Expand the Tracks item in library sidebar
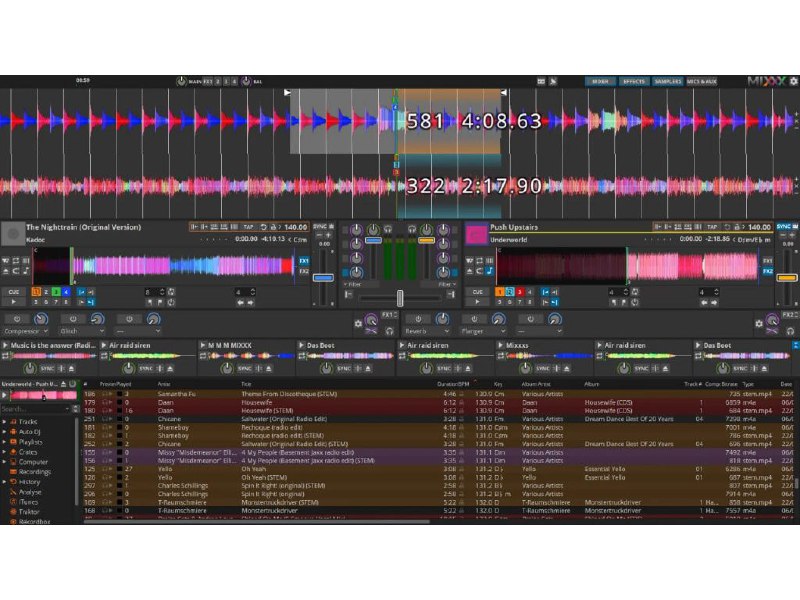This screenshot has height=600, width=800. 5,422
